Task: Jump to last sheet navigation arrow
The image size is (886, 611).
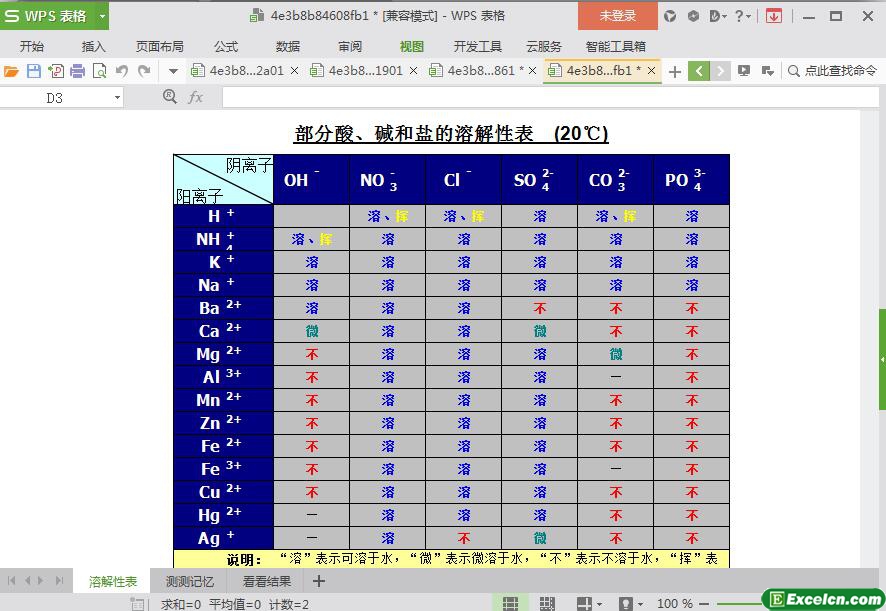Action: tap(59, 580)
